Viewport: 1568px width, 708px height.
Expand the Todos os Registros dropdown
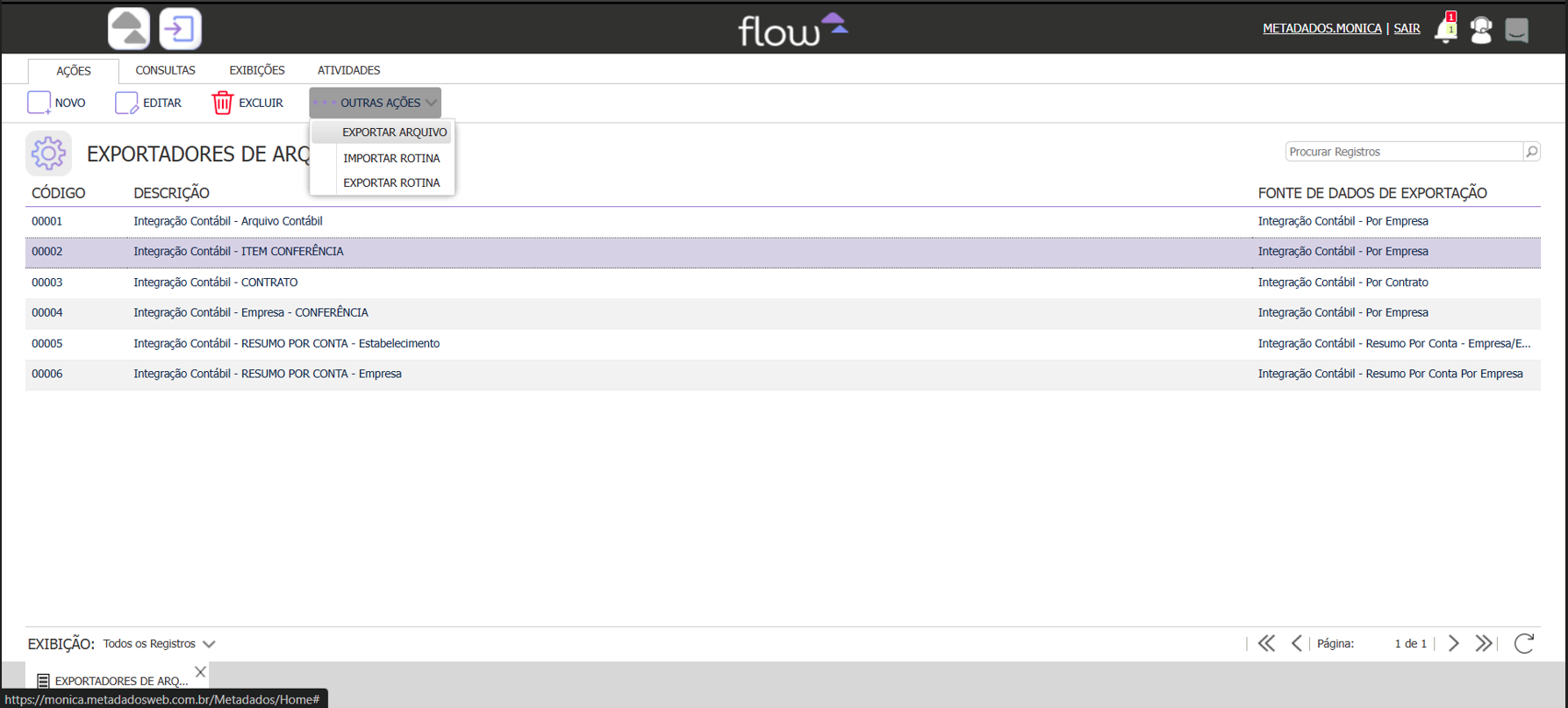pos(159,644)
